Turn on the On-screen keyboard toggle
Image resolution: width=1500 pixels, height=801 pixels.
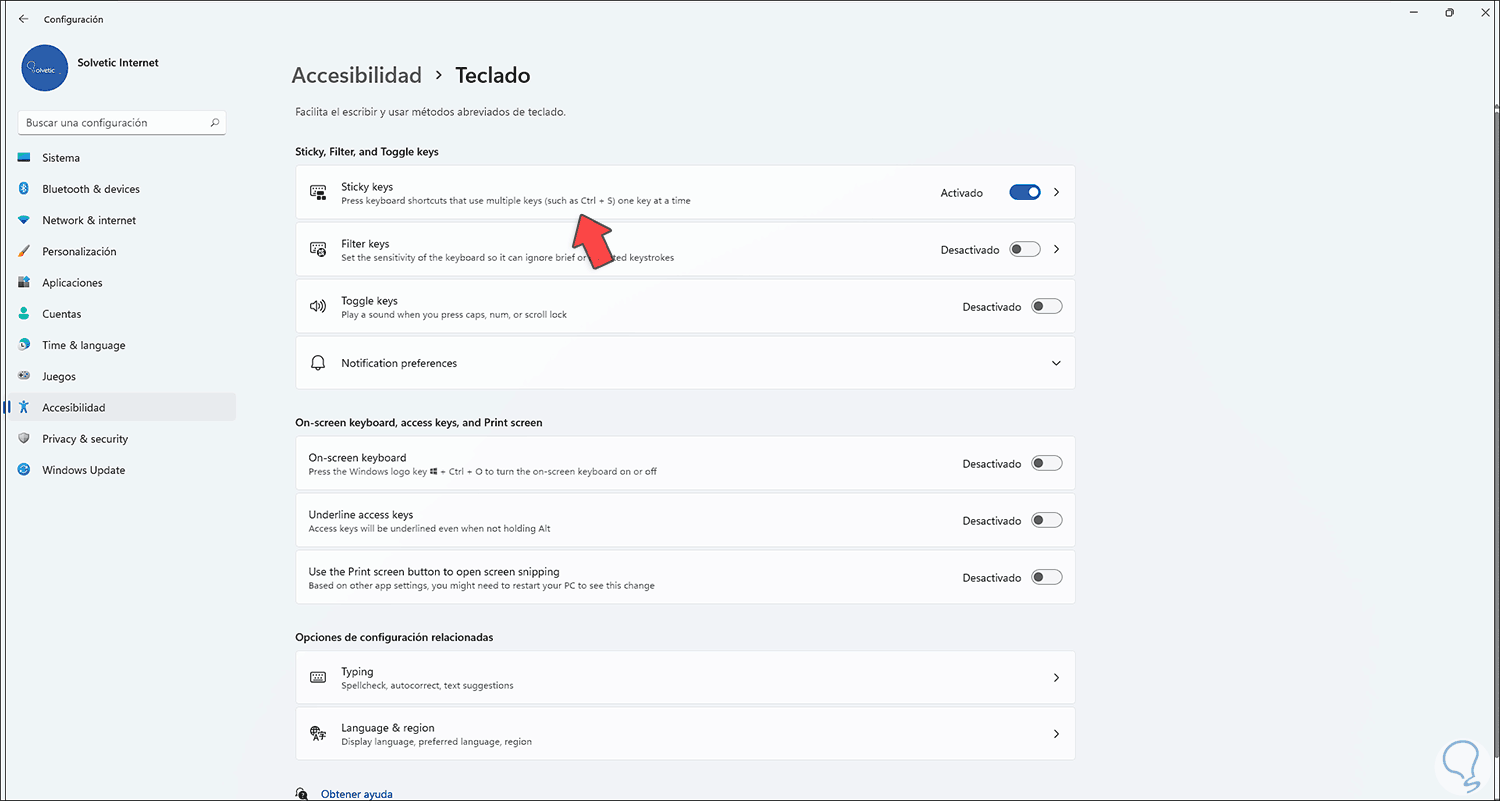tap(1046, 464)
